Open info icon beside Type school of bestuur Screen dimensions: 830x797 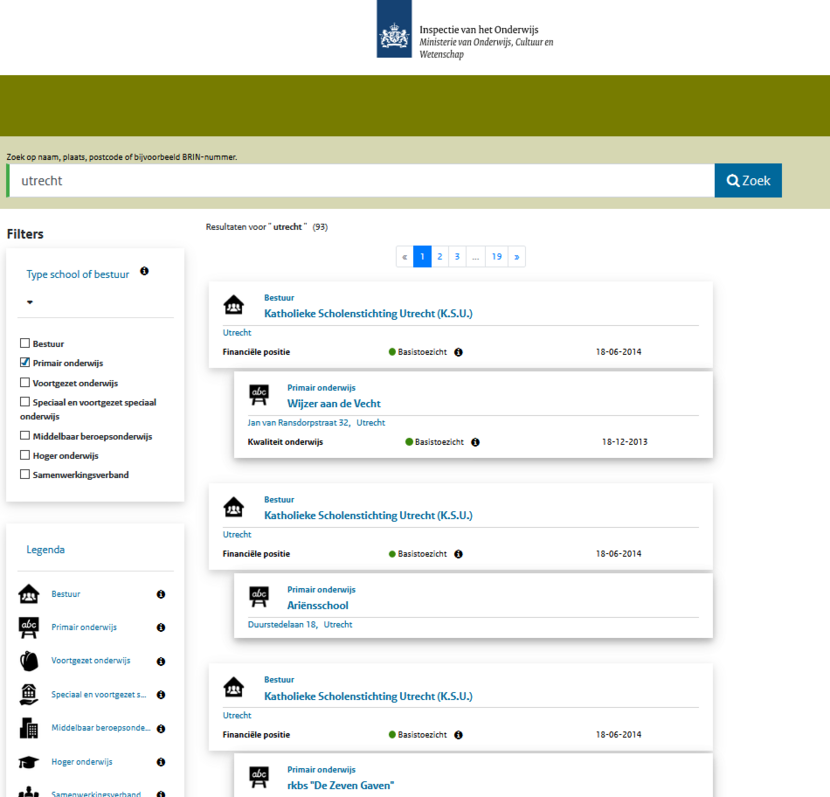point(145,271)
